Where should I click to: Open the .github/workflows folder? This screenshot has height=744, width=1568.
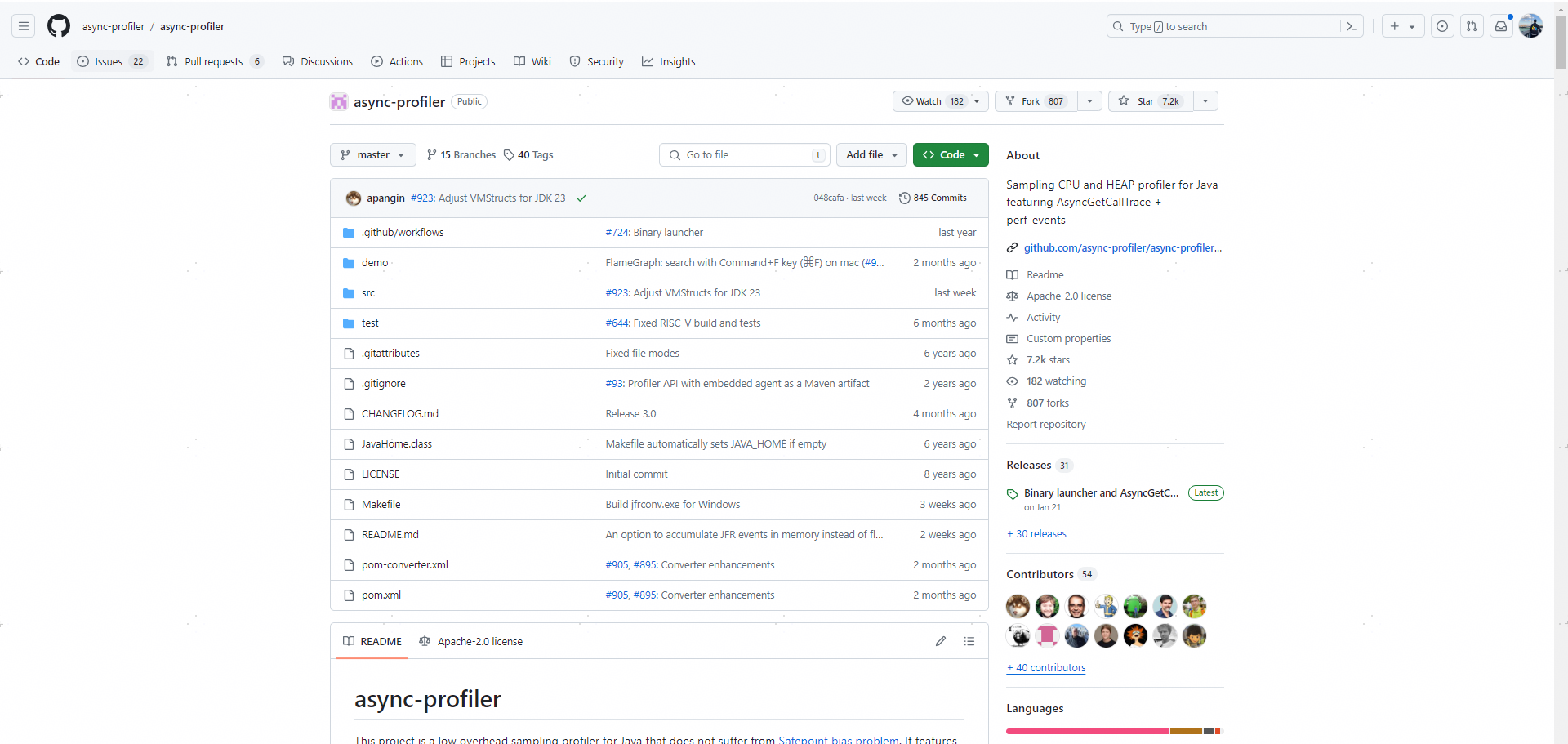coord(403,233)
